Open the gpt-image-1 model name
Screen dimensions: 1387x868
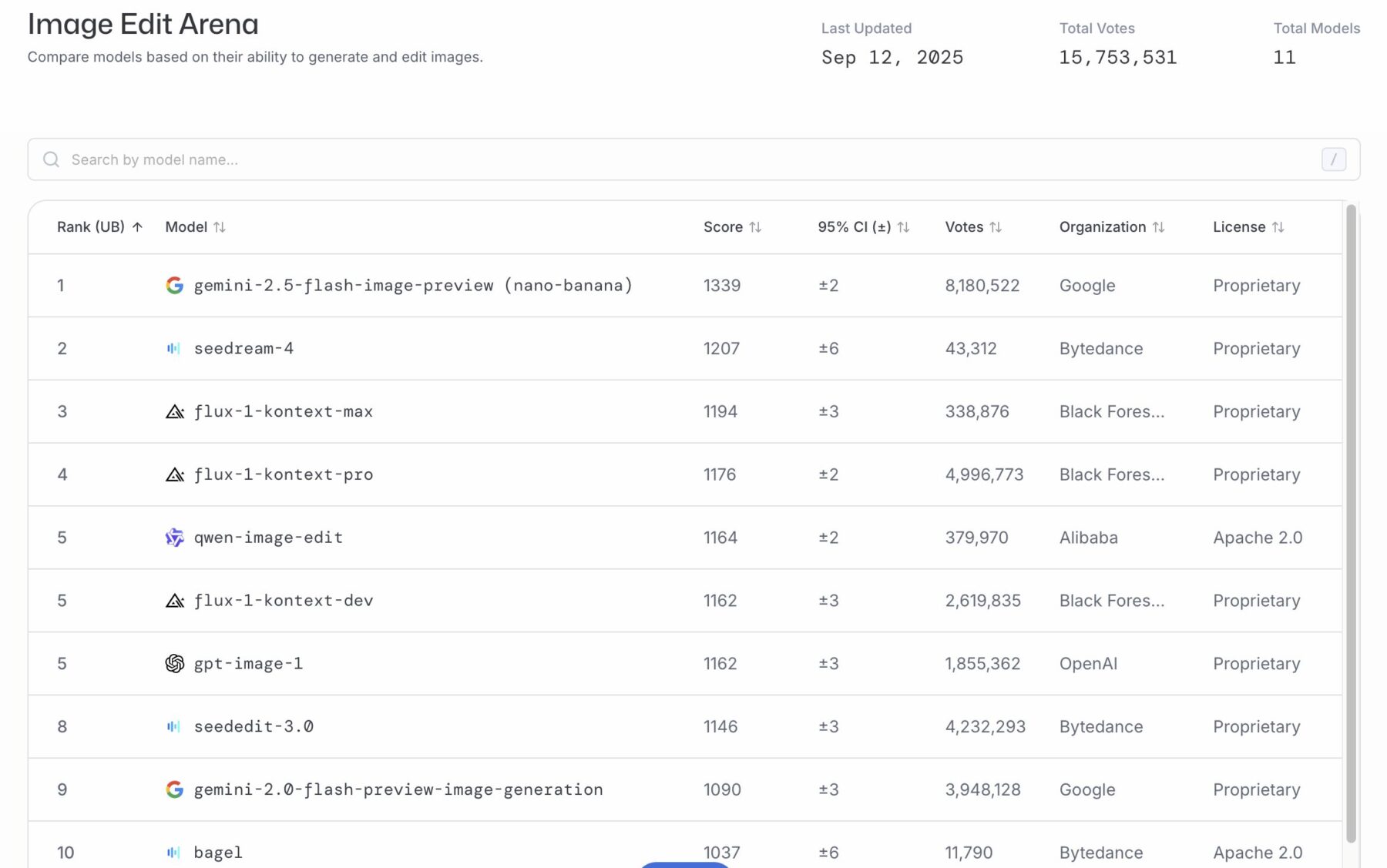point(248,663)
